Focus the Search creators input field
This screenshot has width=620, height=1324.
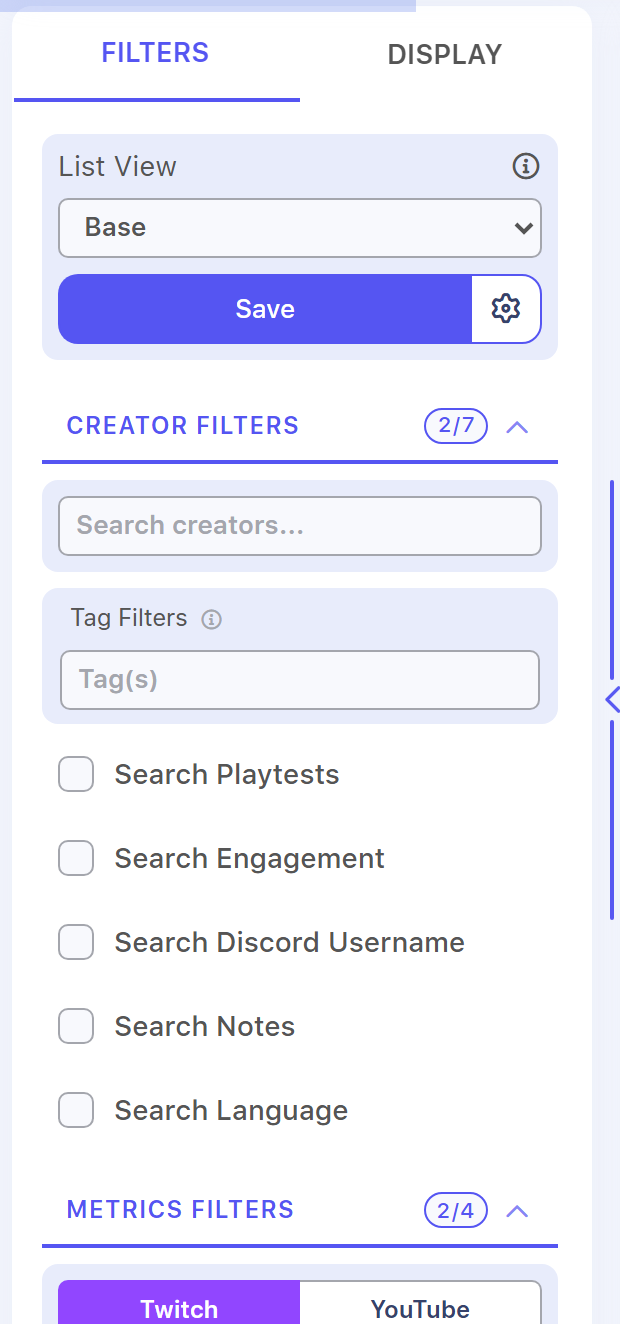[x=300, y=526]
